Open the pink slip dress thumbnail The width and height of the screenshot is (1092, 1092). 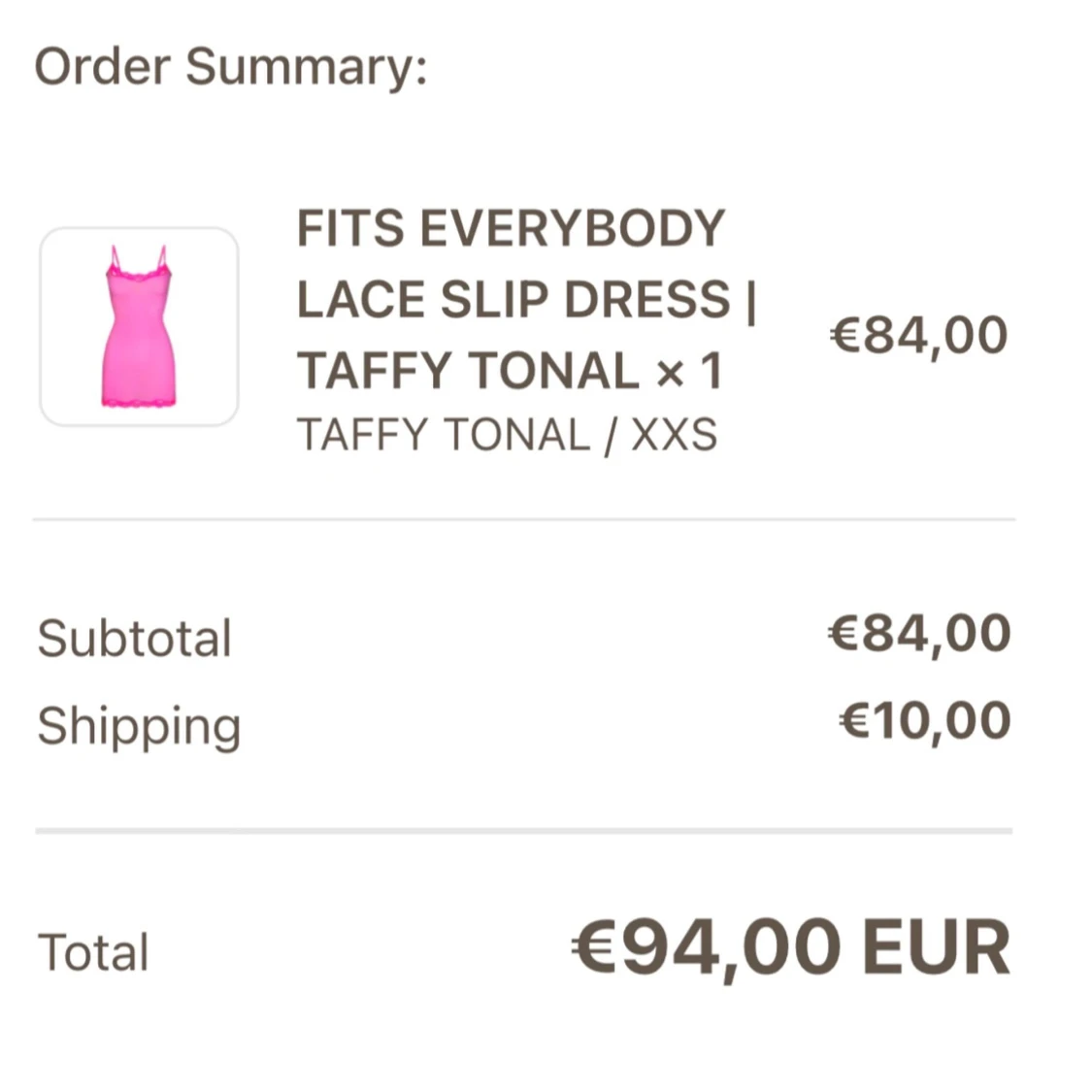139,326
